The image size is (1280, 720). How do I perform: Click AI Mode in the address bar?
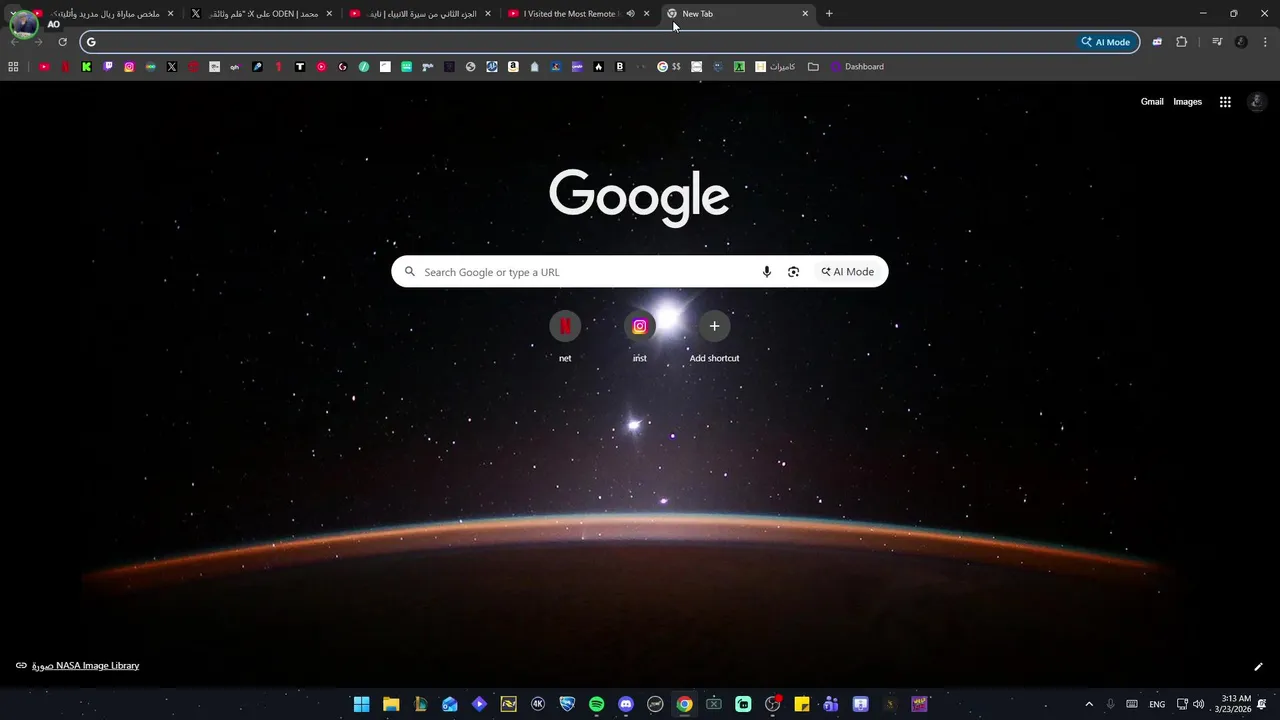click(1105, 42)
